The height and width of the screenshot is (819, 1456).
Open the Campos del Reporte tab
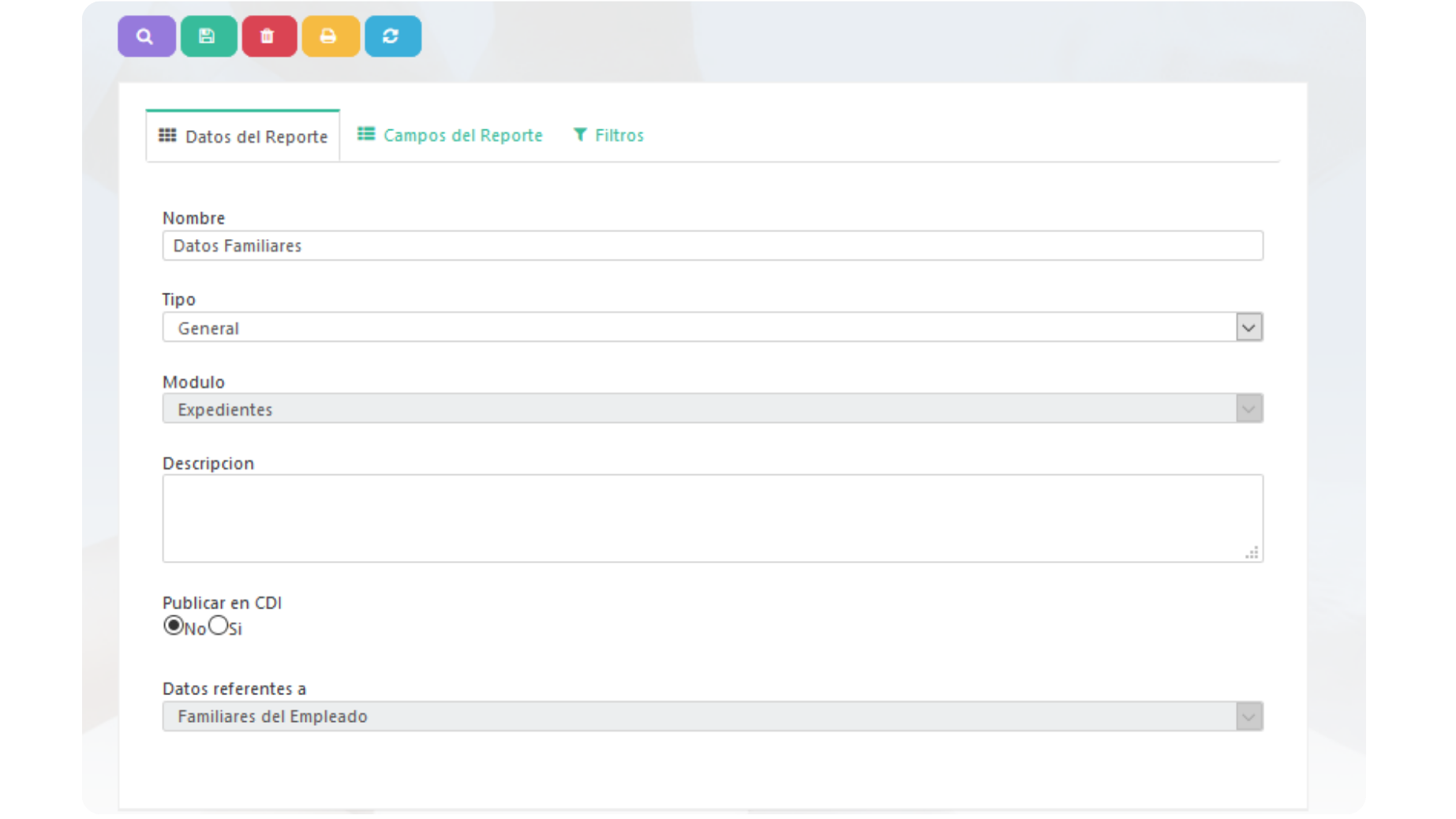(450, 135)
